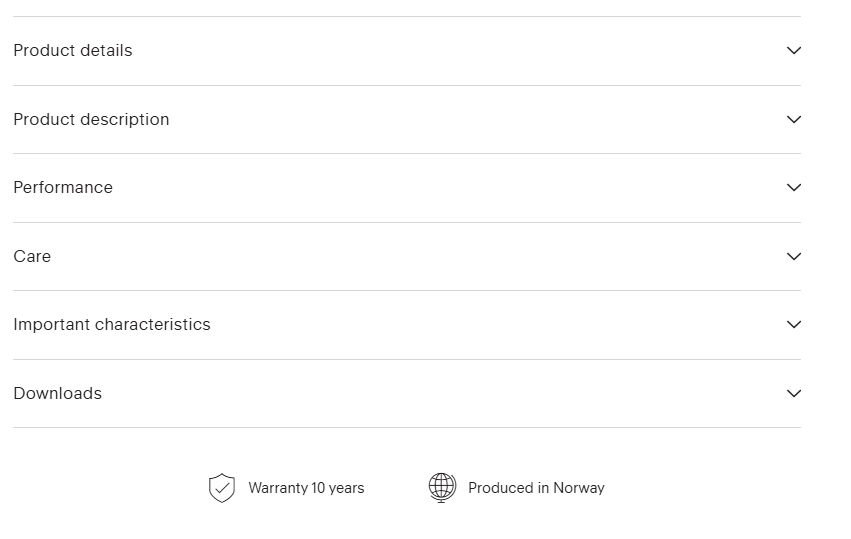Click the chevron beside Downloads
This screenshot has width=851, height=539.
click(794, 394)
